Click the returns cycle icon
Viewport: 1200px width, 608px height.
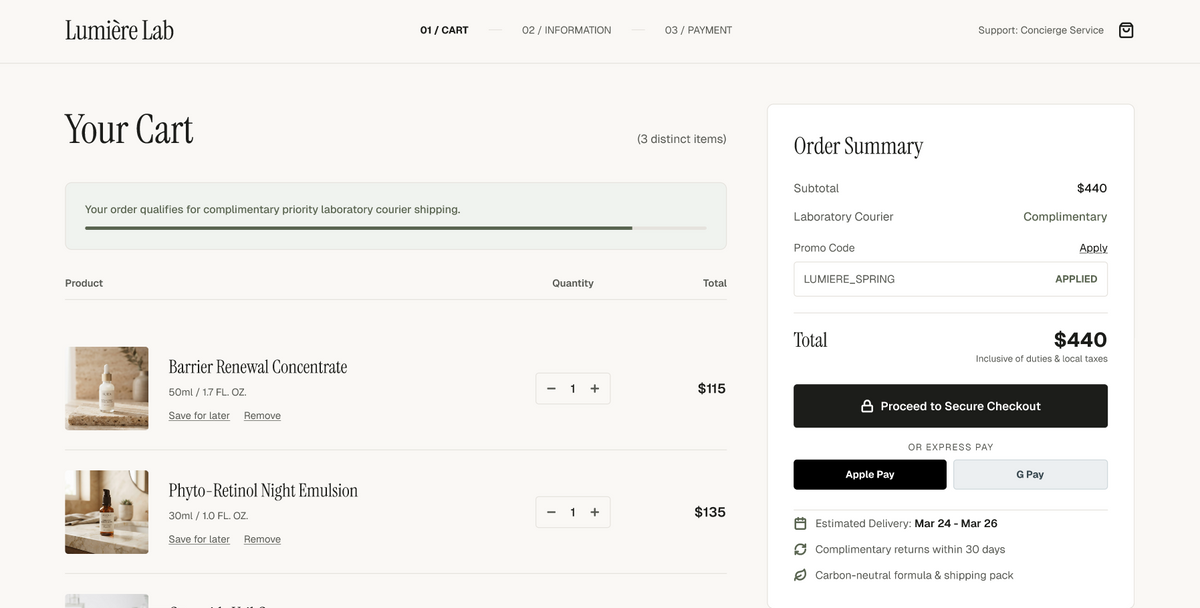point(800,549)
